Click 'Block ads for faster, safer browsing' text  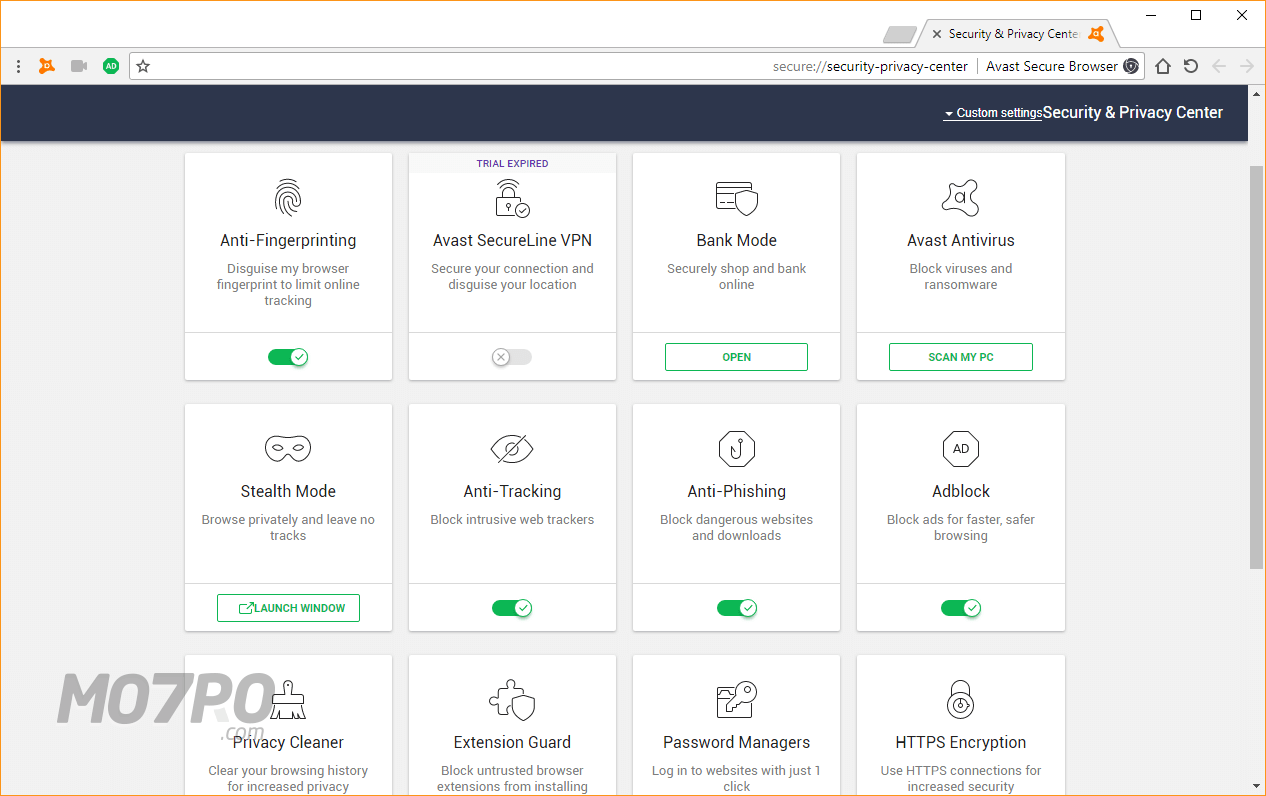tap(961, 528)
